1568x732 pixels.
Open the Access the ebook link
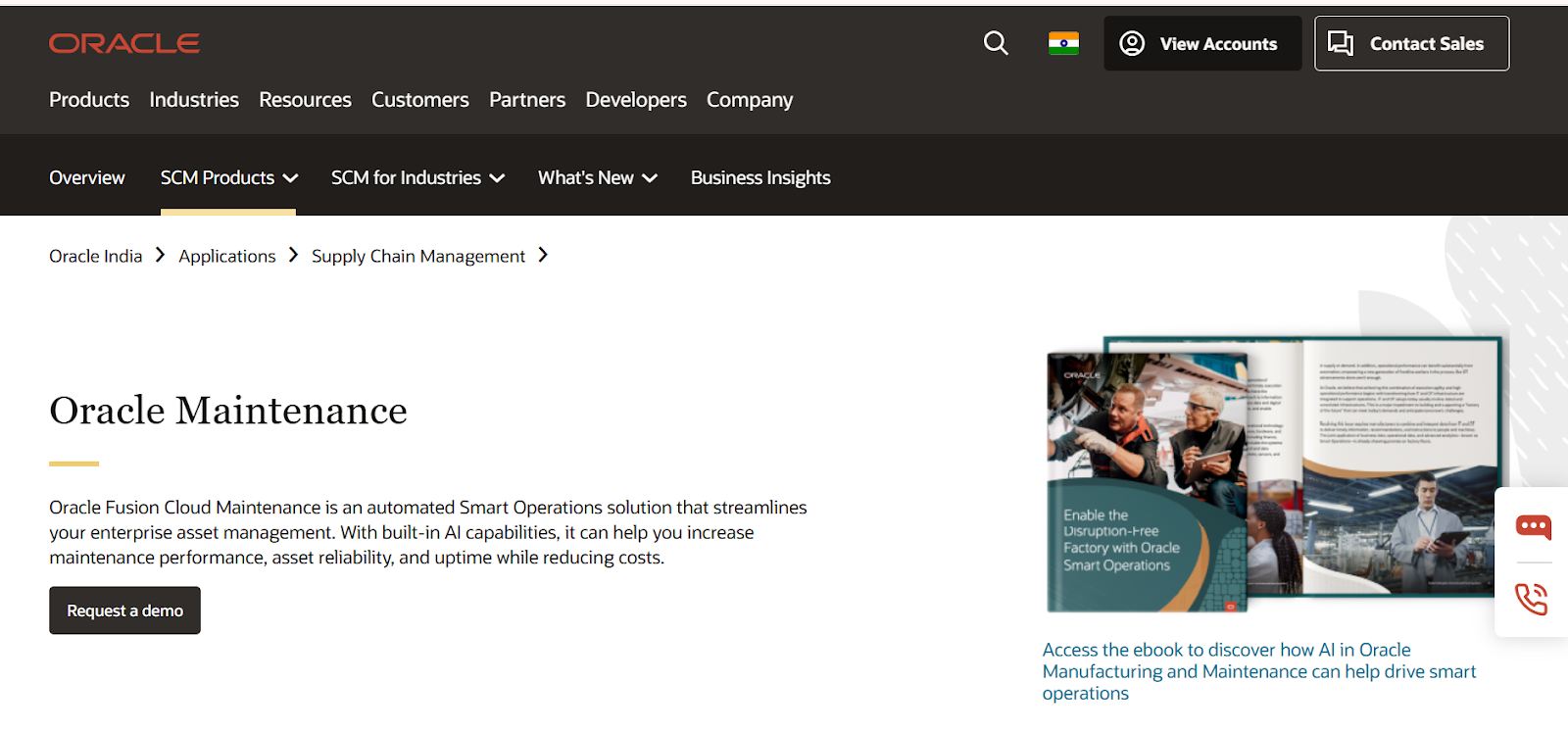point(1259,671)
